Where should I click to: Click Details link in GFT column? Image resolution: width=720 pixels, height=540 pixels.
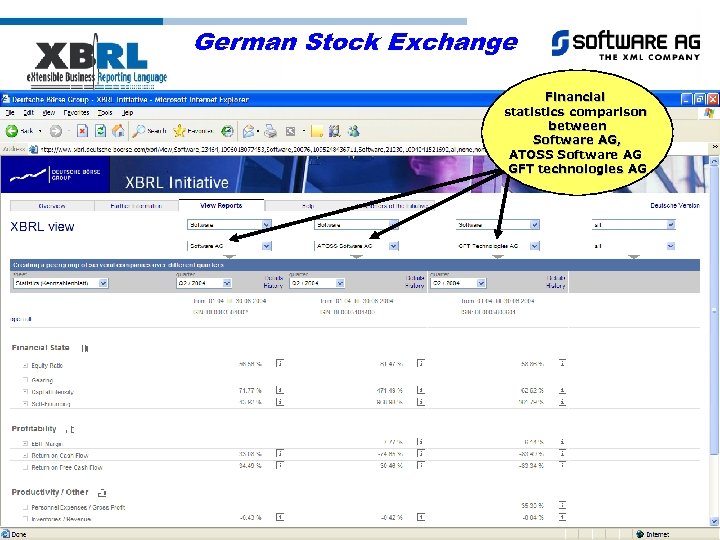point(556,278)
